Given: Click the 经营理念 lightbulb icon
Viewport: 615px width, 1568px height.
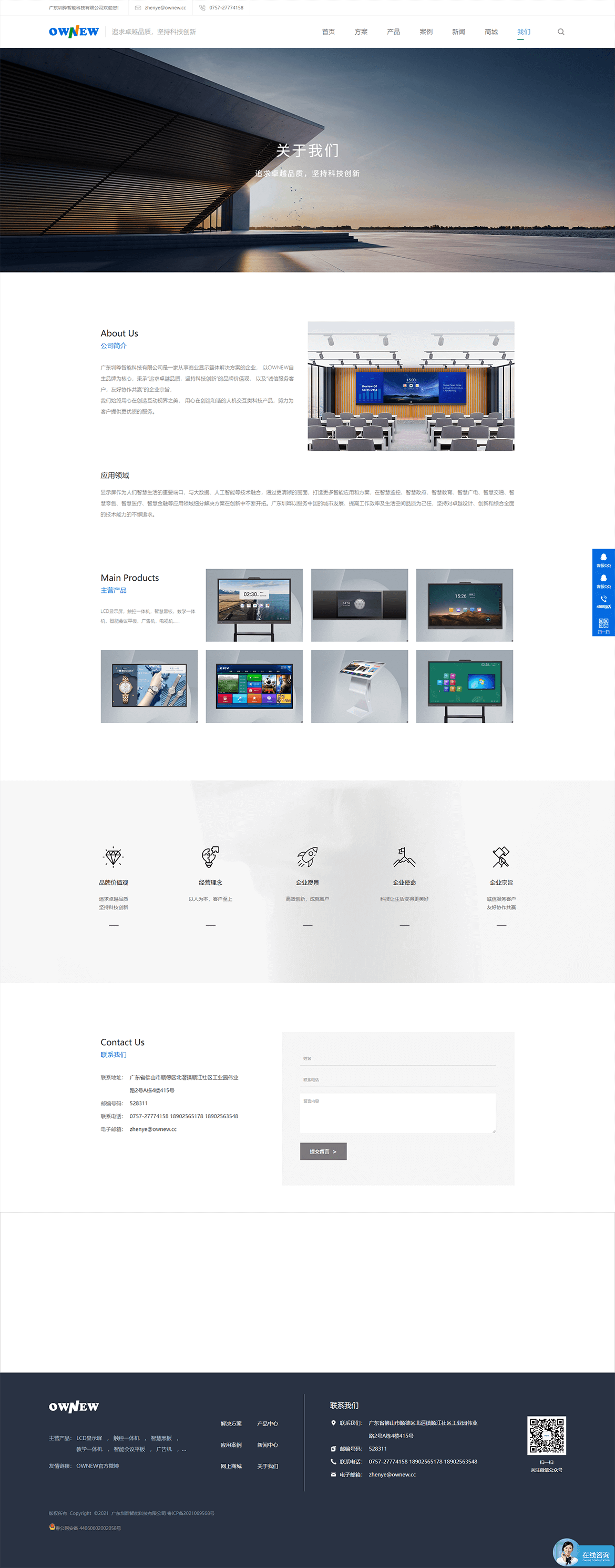Looking at the screenshot, I should [x=210, y=857].
